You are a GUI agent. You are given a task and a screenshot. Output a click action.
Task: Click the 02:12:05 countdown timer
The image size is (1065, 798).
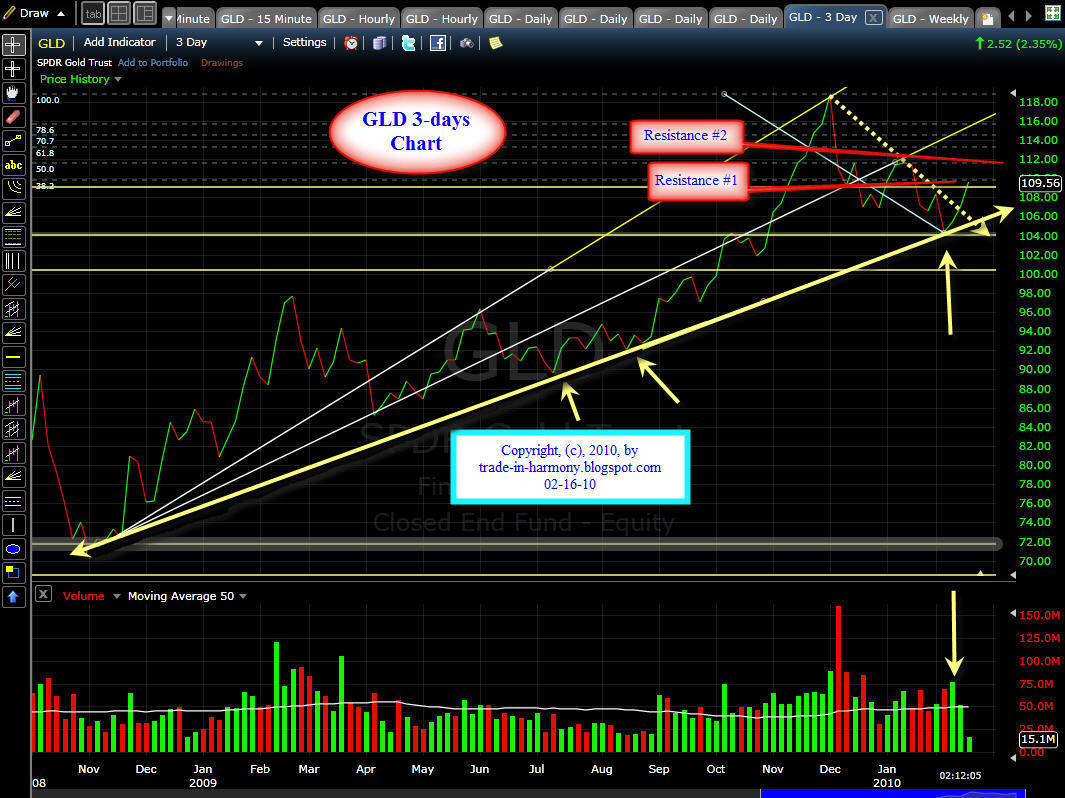(960, 775)
